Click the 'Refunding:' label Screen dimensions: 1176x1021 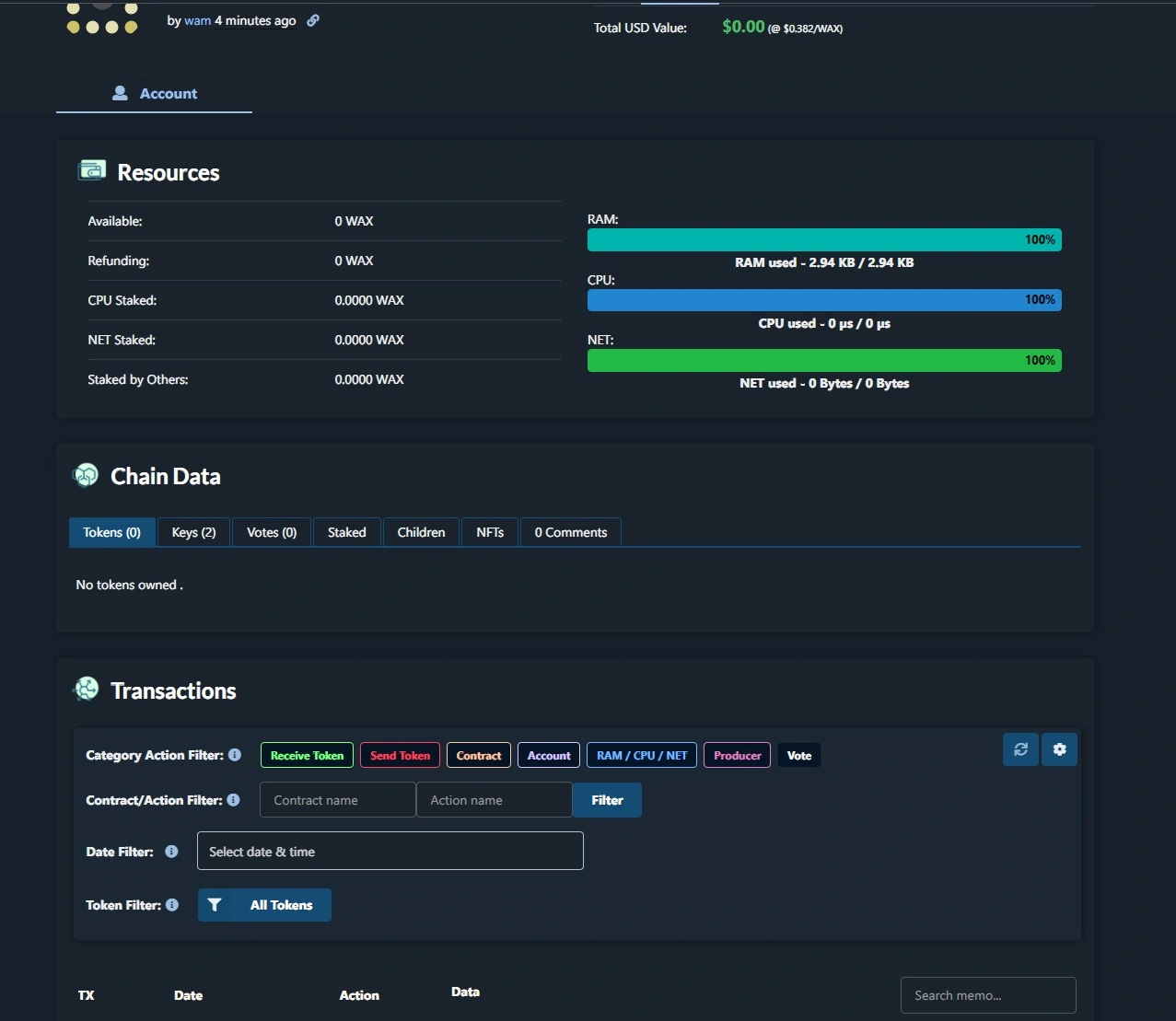[118, 261]
